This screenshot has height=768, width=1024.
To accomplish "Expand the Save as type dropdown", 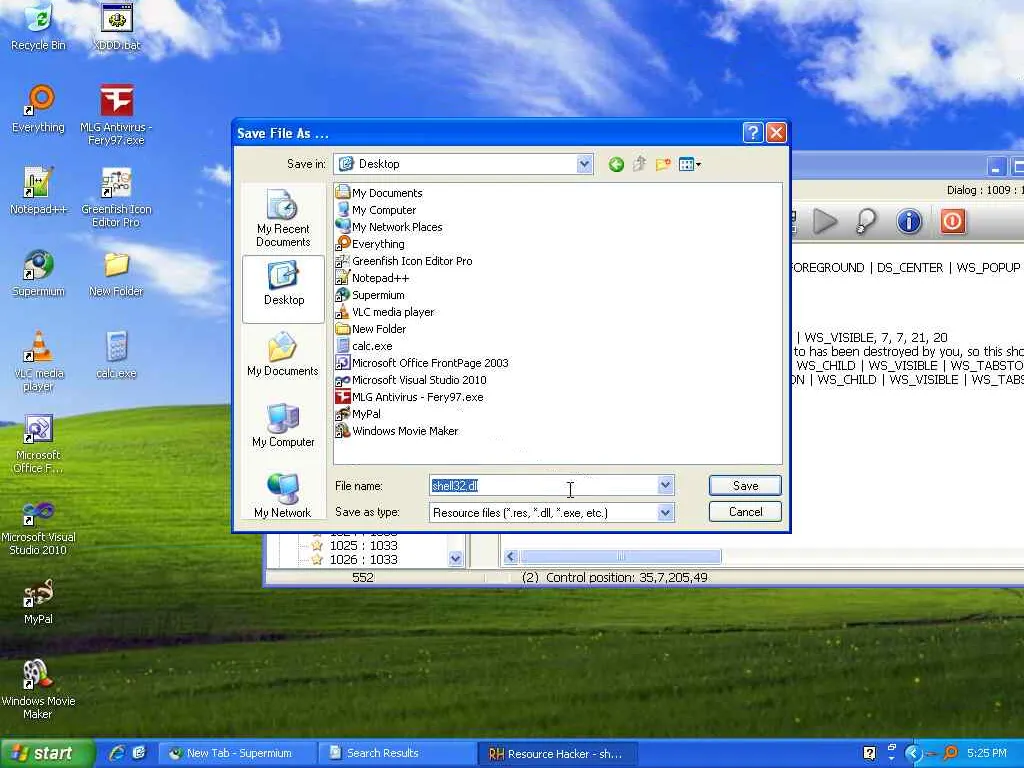I will pos(665,513).
